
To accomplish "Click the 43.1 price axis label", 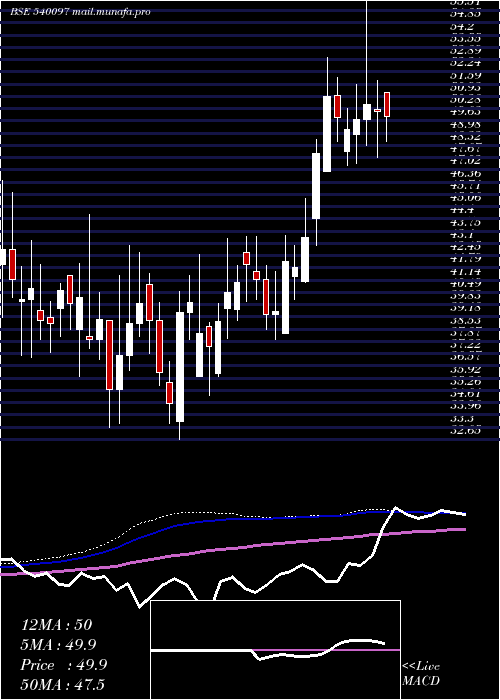I will pos(462,234).
